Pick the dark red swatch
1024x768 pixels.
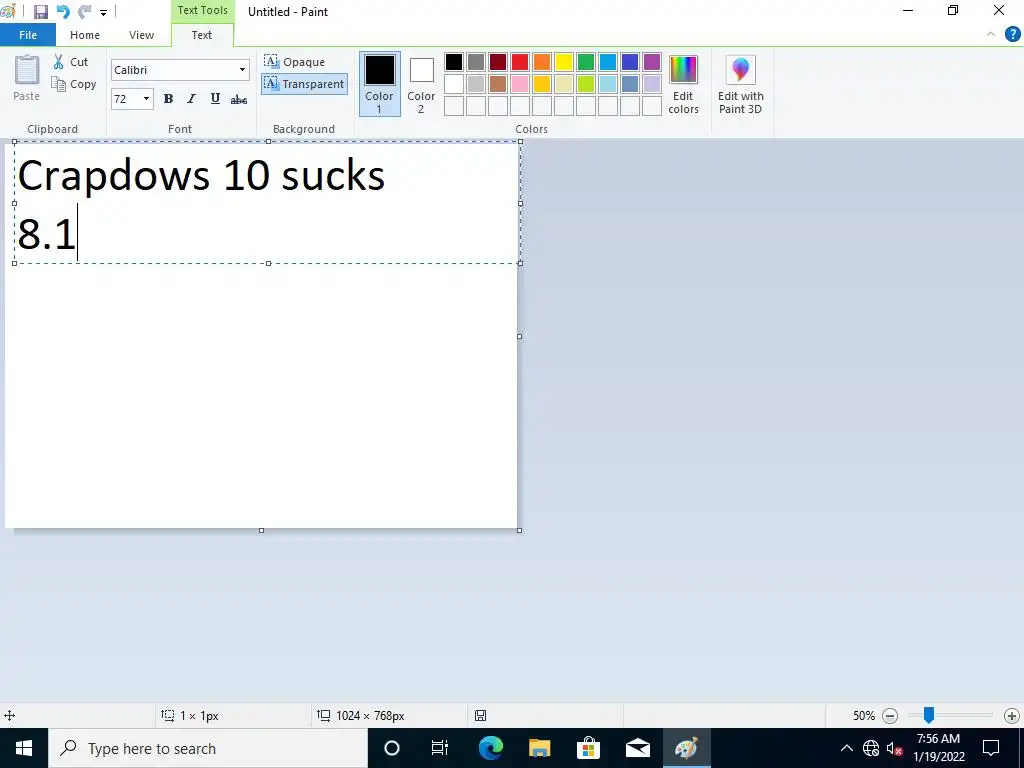(x=498, y=62)
